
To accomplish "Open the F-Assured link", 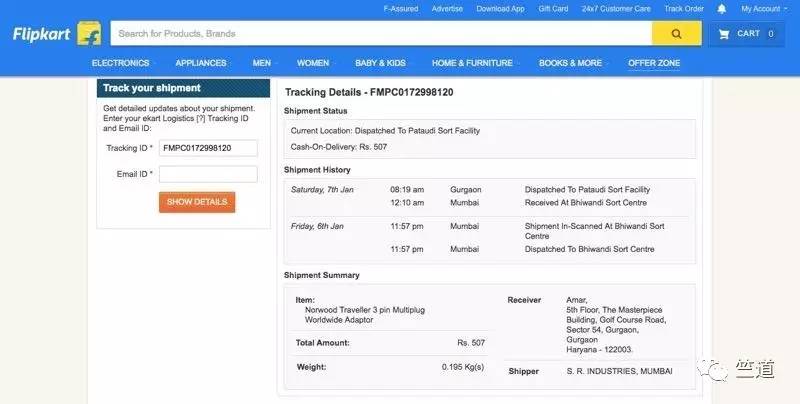I will [401, 9].
